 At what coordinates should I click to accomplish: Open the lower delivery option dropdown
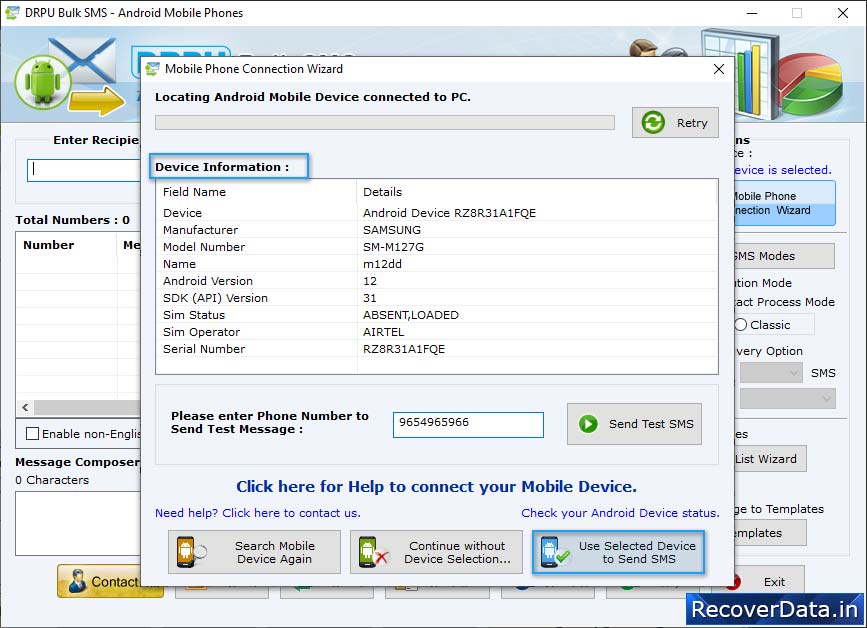click(787, 398)
